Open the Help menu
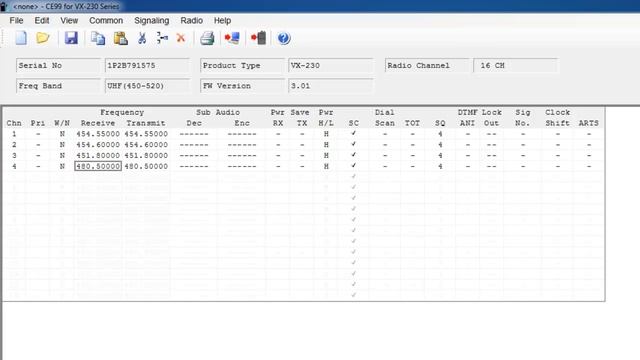The width and height of the screenshot is (640, 360). [222, 20]
